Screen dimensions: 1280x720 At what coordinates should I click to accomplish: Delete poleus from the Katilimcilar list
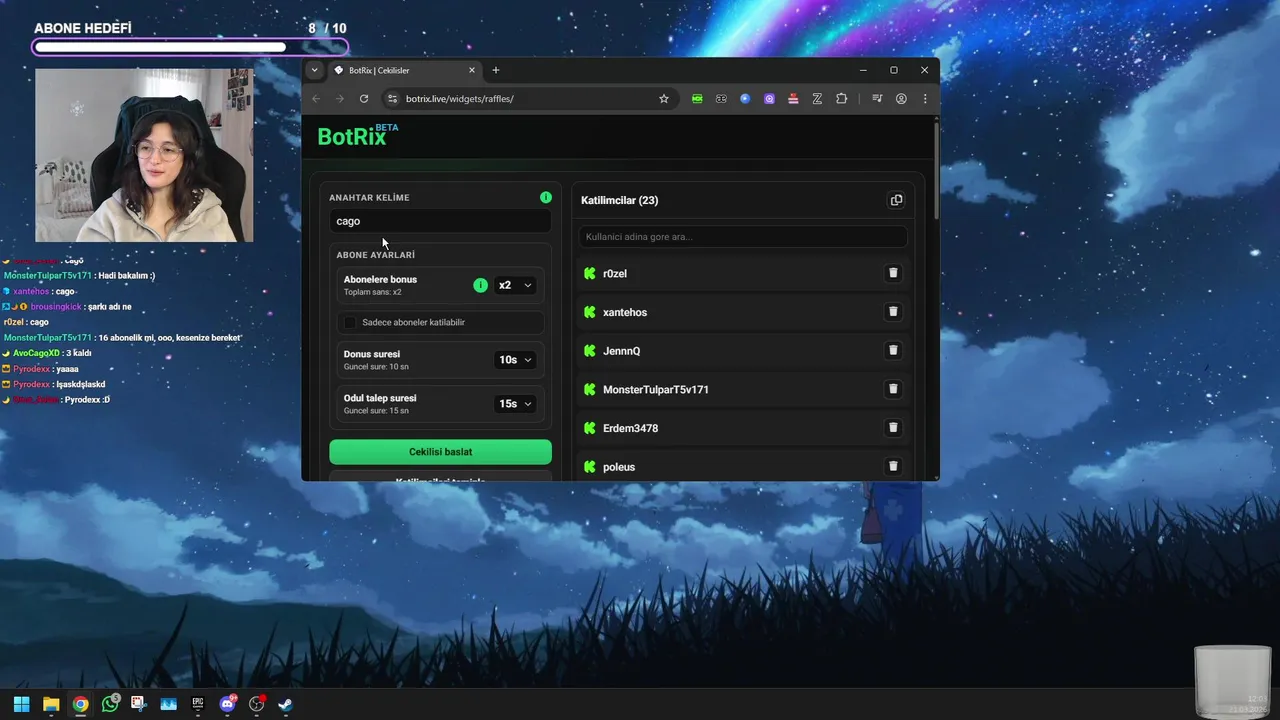[x=893, y=466]
